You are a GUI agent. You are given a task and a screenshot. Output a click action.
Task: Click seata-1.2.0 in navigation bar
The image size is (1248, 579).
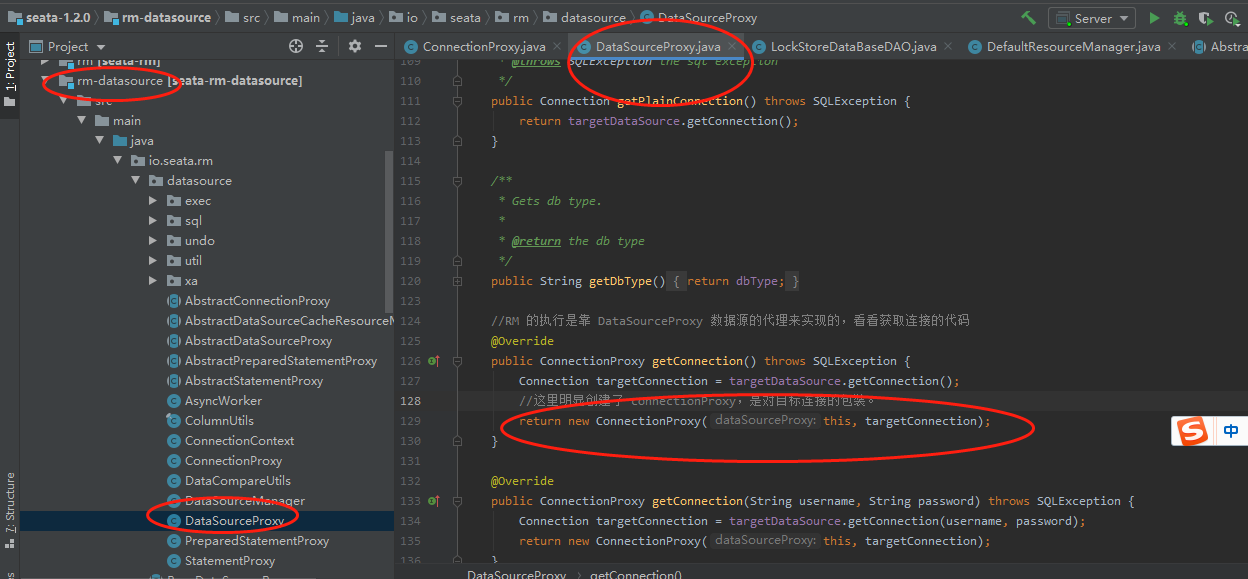[x=56, y=17]
